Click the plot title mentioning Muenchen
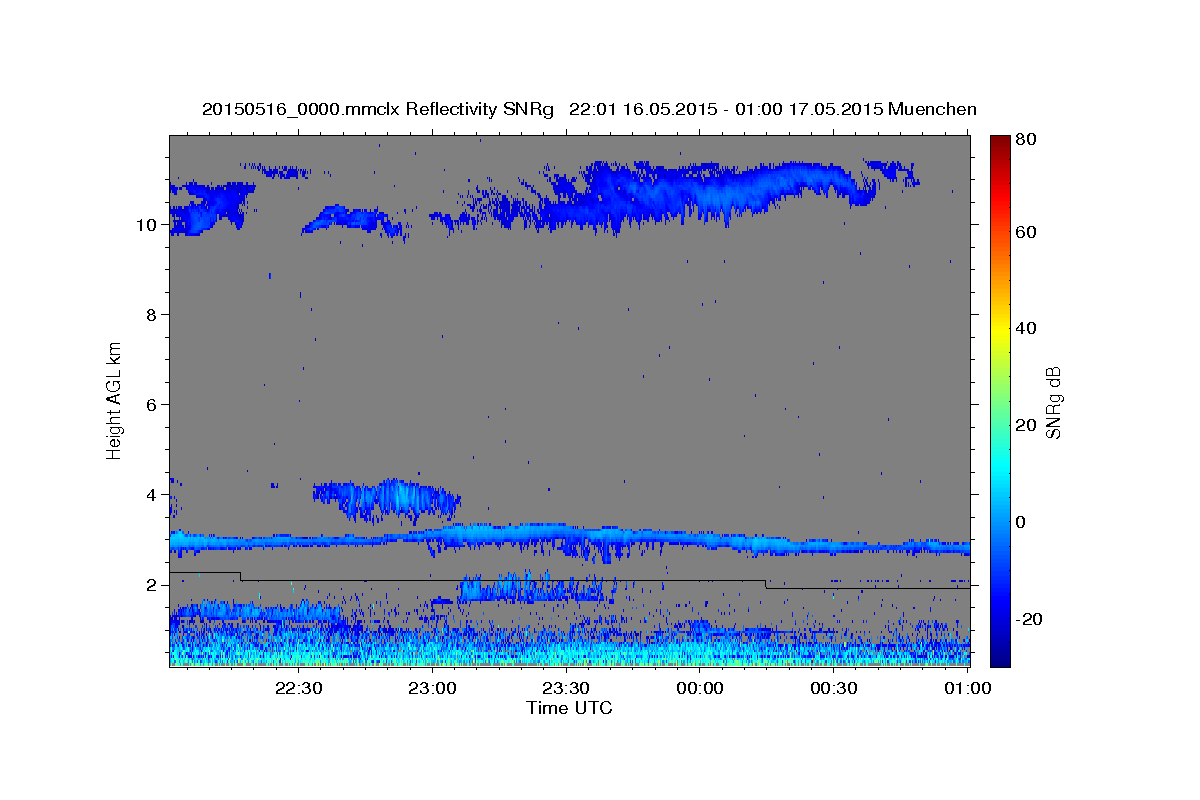The height and width of the screenshot is (800, 1200). (x=589, y=109)
